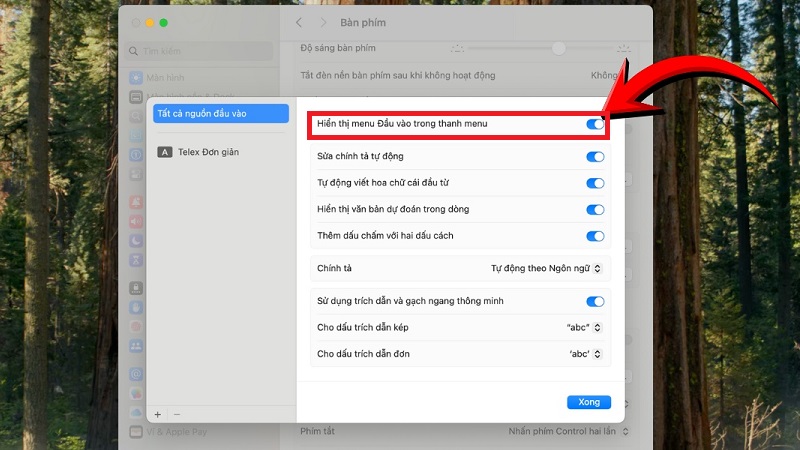The height and width of the screenshot is (450, 800).
Task: Switch off Thêm dấu chấm với hai dấu cách
Action: tap(595, 236)
